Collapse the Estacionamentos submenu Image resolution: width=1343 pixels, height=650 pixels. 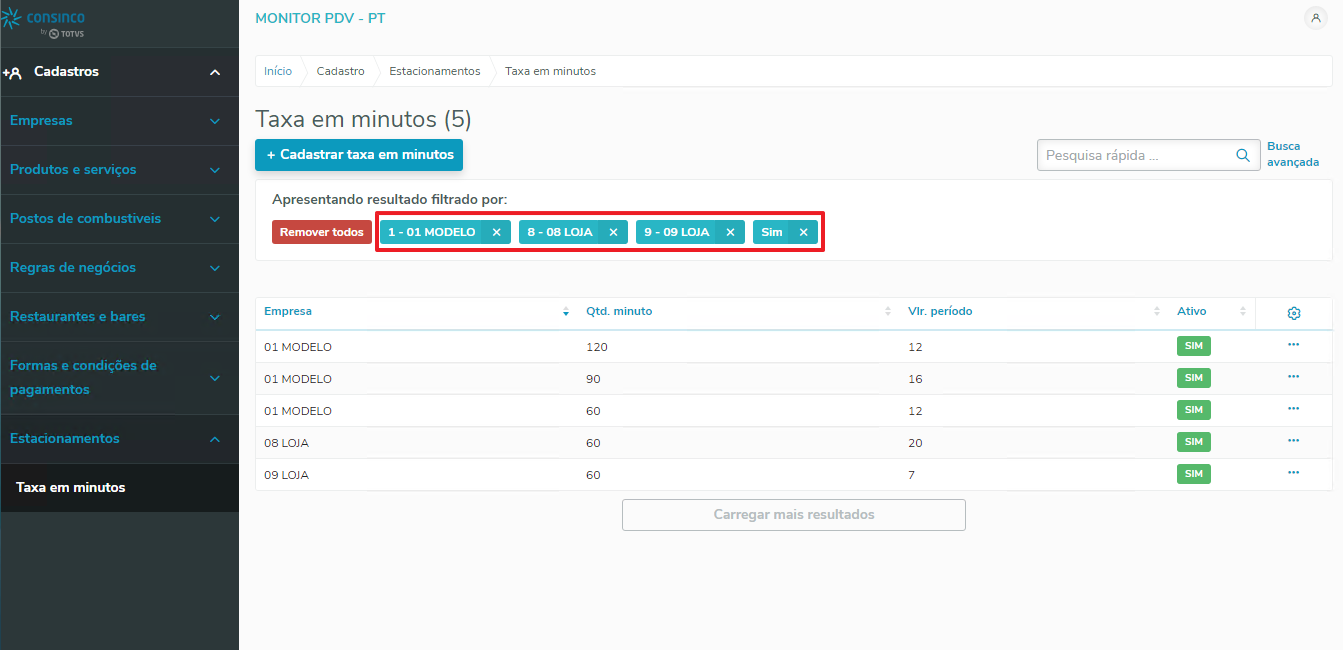tap(215, 439)
